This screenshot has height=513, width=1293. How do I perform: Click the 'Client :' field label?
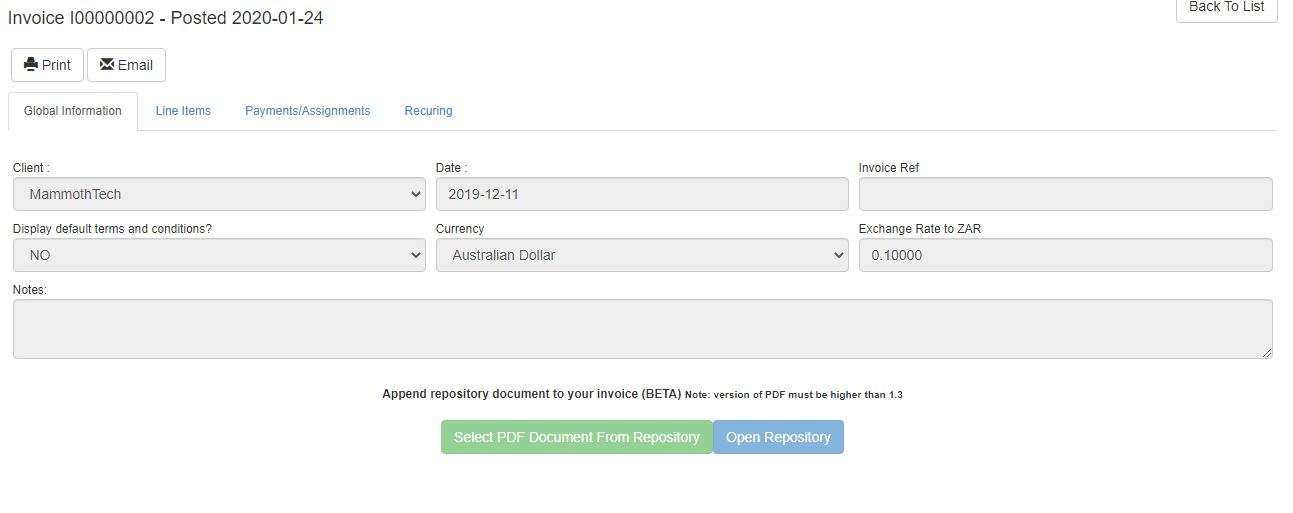point(31,168)
